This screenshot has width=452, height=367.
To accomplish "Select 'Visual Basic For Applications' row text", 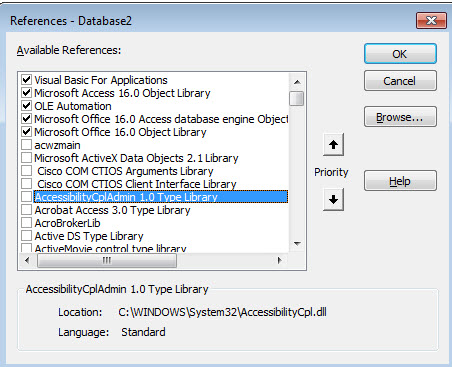I will [101, 80].
